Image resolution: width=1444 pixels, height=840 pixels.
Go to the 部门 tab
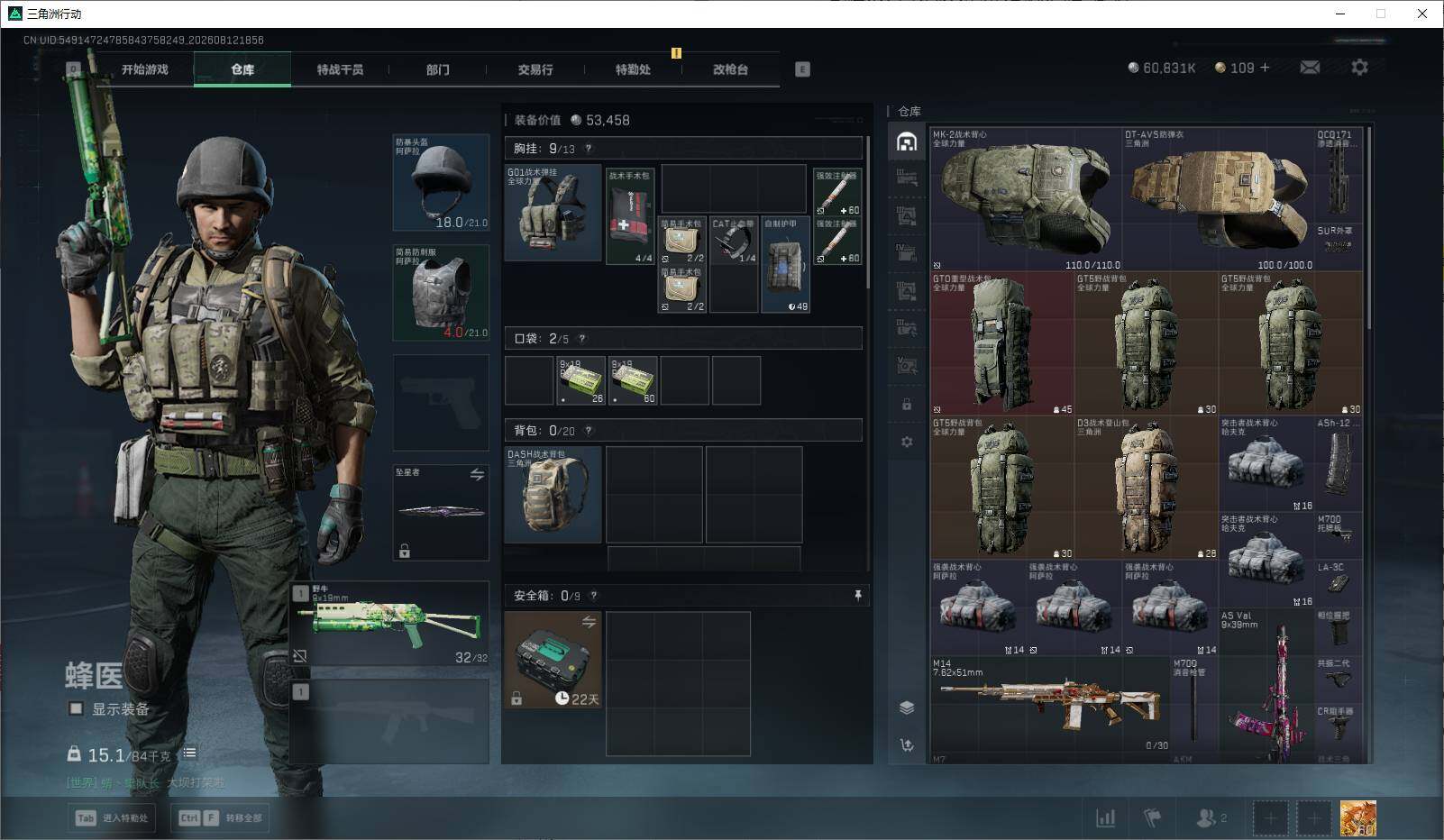click(438, 69)
